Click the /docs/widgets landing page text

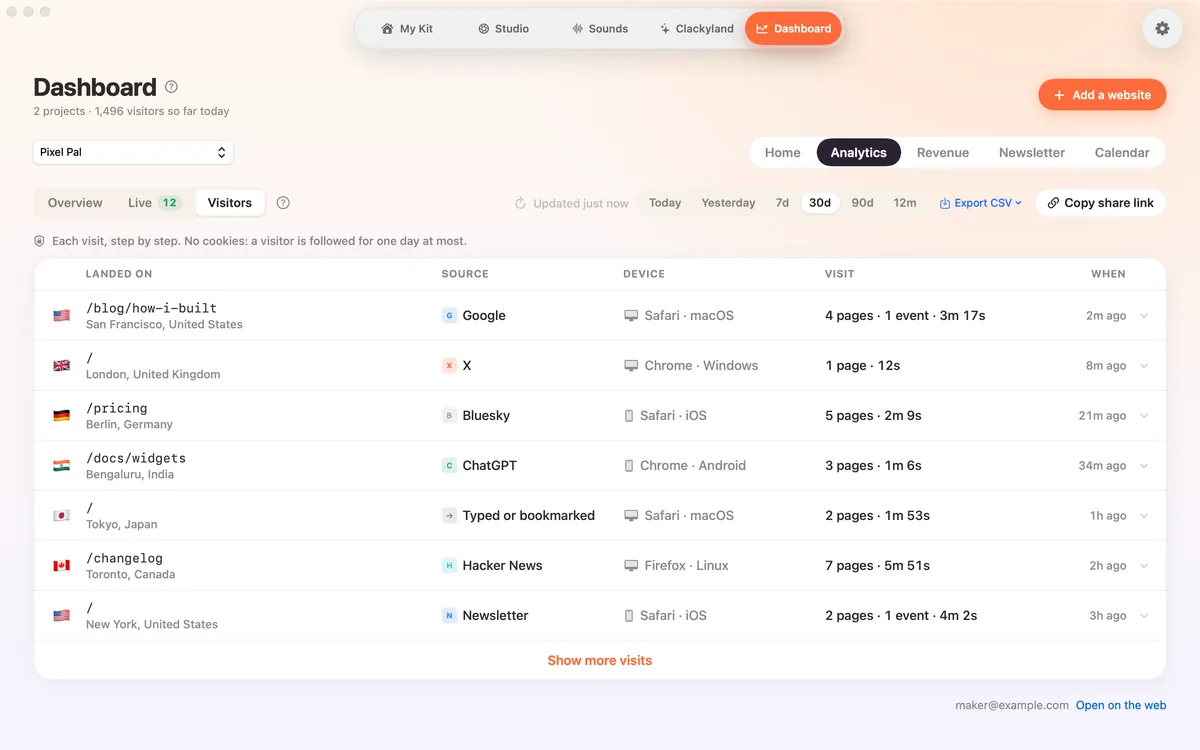coord(136,458)
